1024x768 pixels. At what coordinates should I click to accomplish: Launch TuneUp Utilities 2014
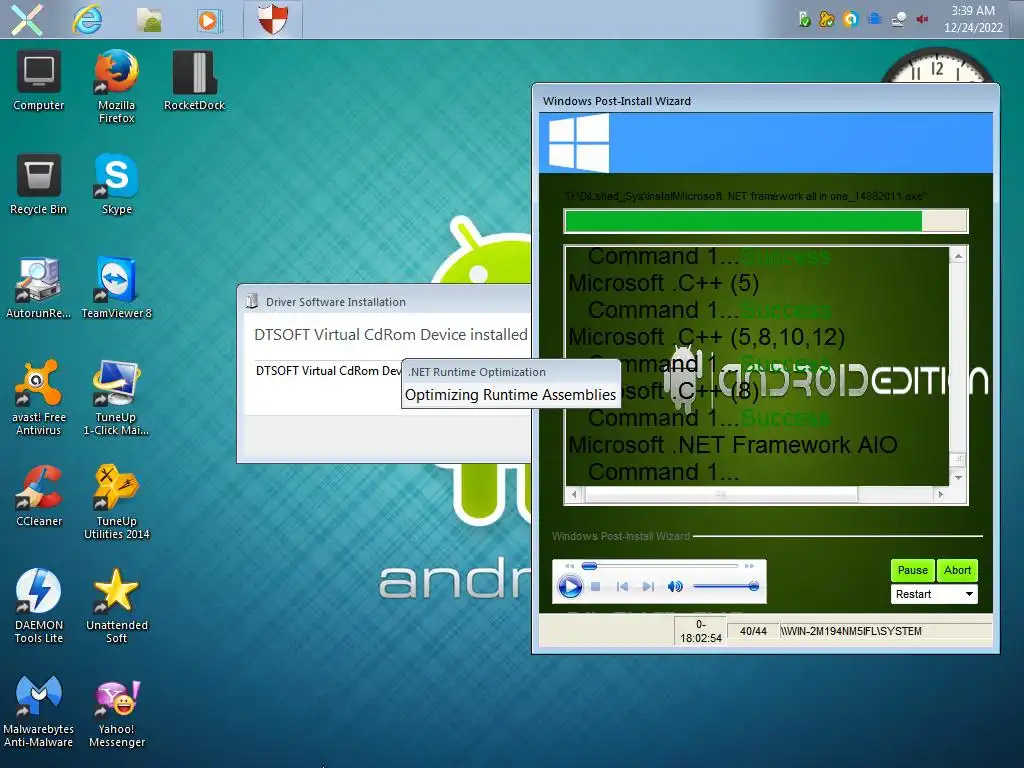[x=116, y=502]
